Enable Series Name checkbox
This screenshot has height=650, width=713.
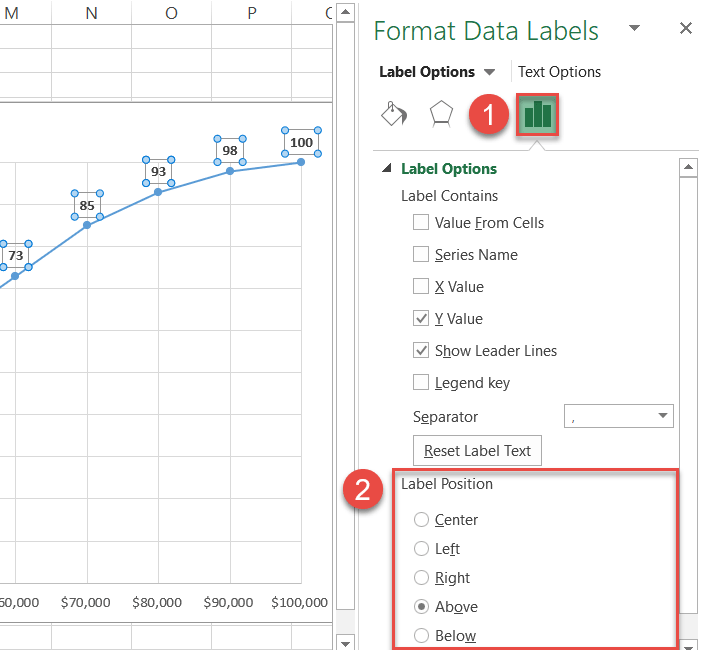click(x=421, y=254)
